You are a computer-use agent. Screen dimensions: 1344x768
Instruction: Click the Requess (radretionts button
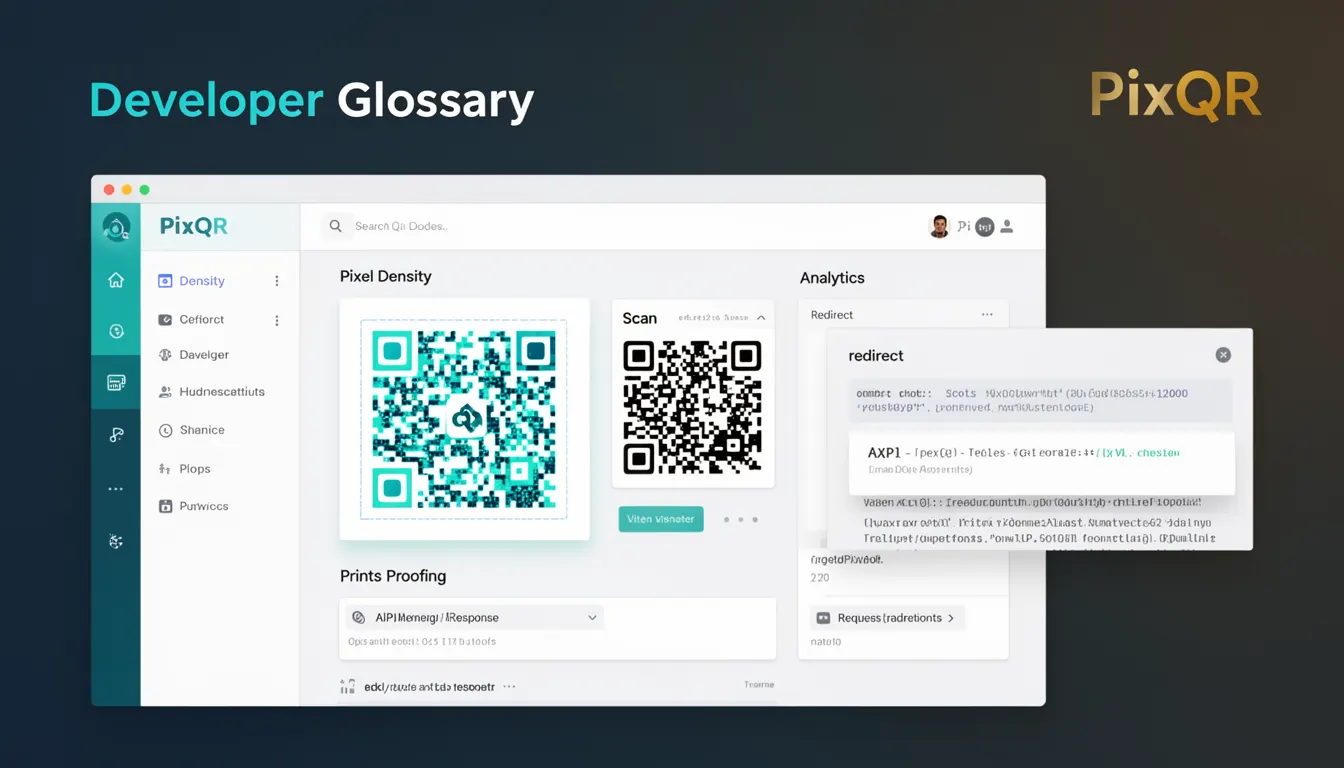[x=887, y=618]
